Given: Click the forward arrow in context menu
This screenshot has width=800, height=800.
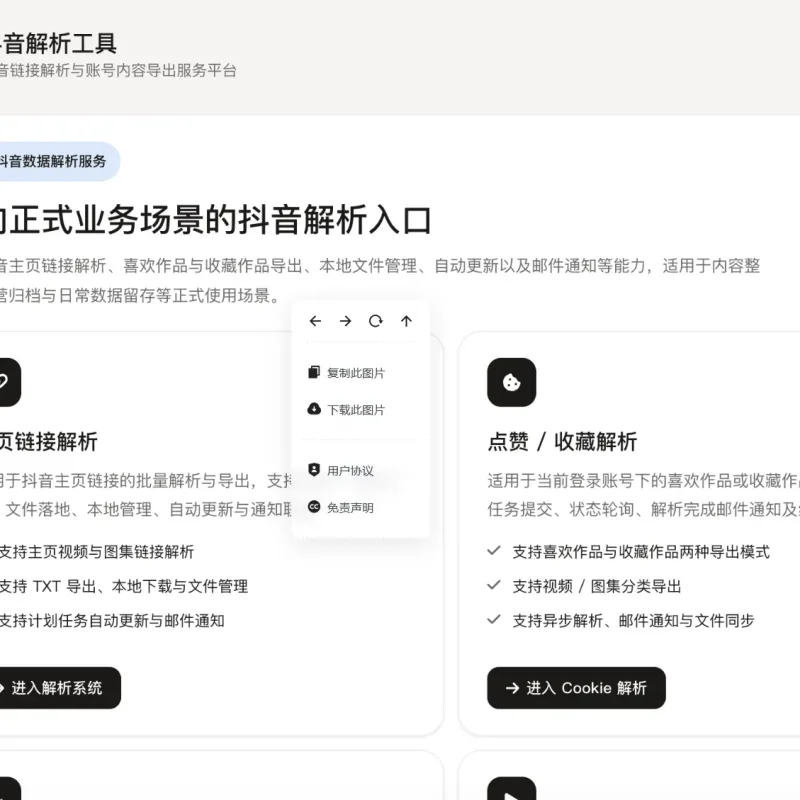Looking at the screenshot, I should (x=345, y=321).
